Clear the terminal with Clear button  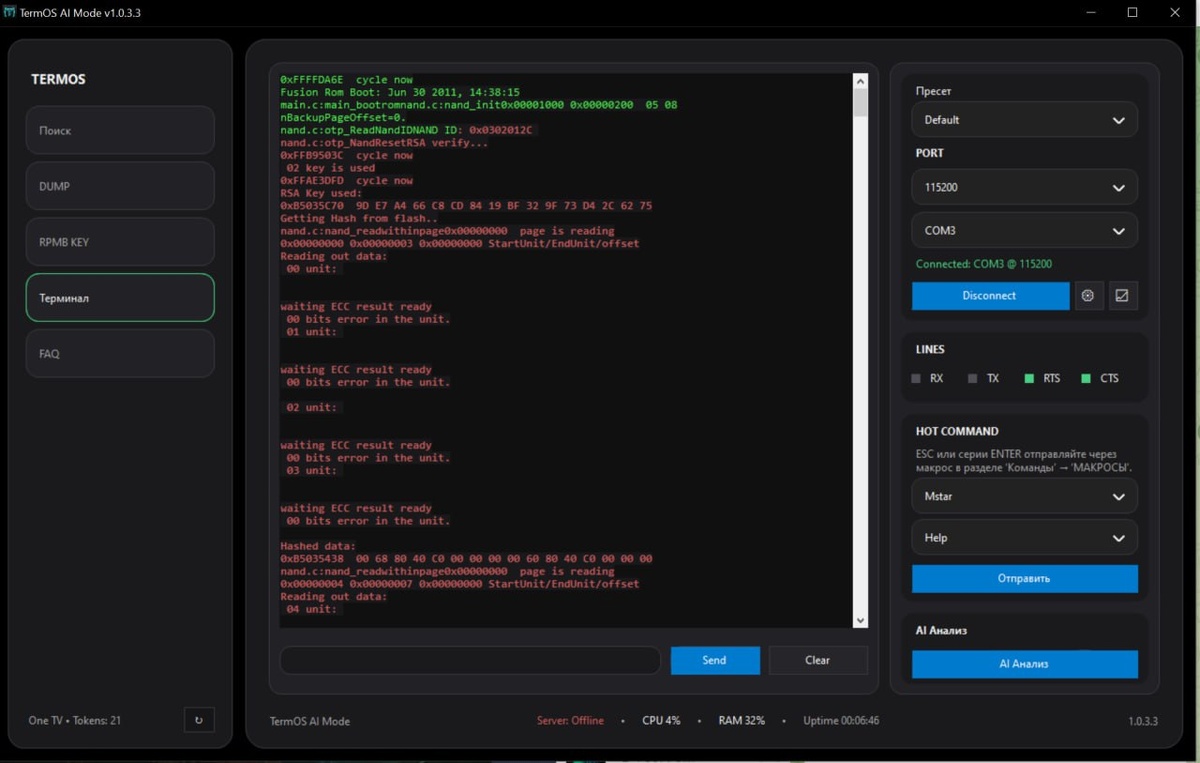[818, 660]
